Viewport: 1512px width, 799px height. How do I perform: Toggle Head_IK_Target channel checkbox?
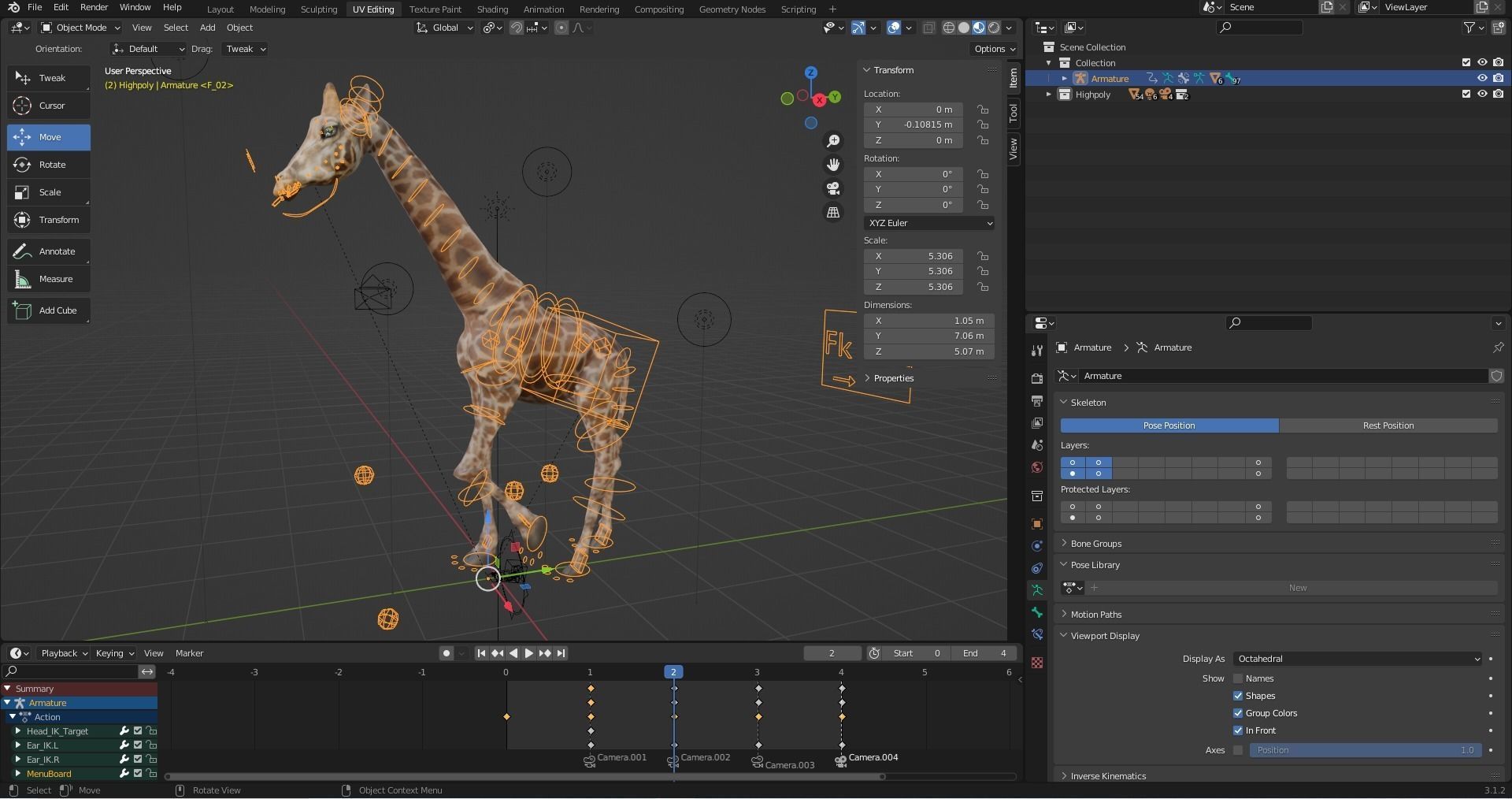point(138,731)
